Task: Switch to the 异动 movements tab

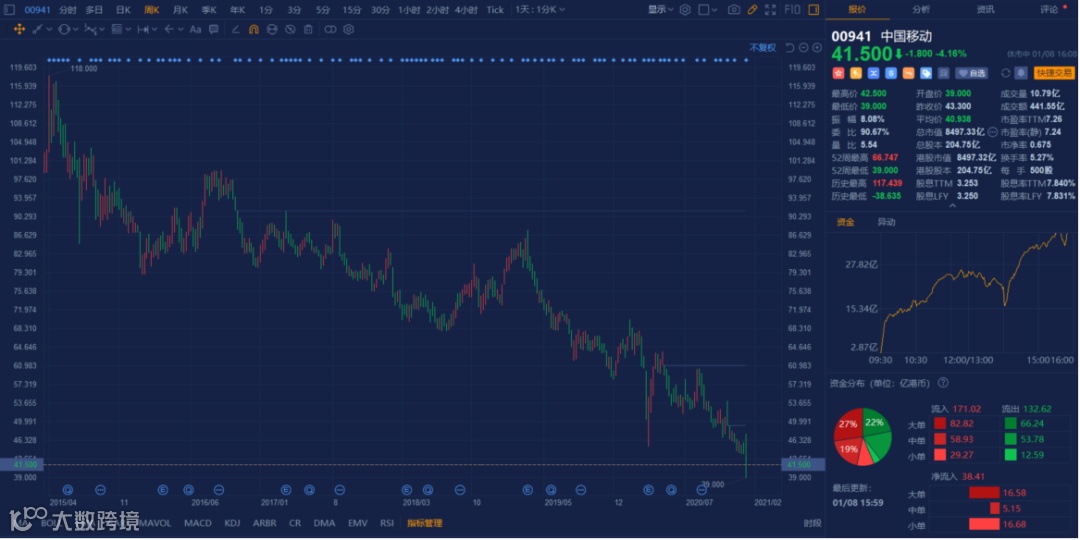Action: tap(886, 222)
